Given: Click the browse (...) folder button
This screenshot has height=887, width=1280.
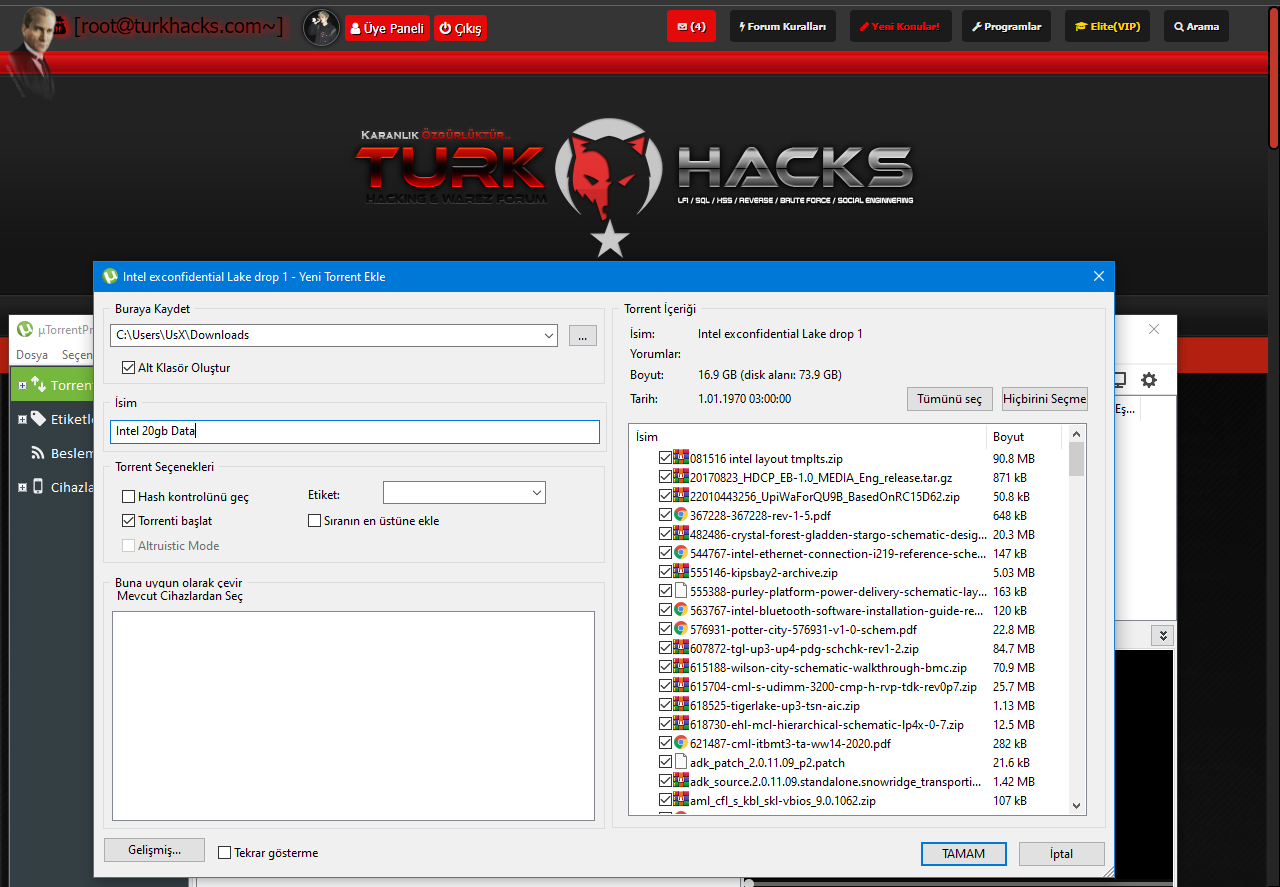Looking at the screenshot, I should tap(583, 336).
